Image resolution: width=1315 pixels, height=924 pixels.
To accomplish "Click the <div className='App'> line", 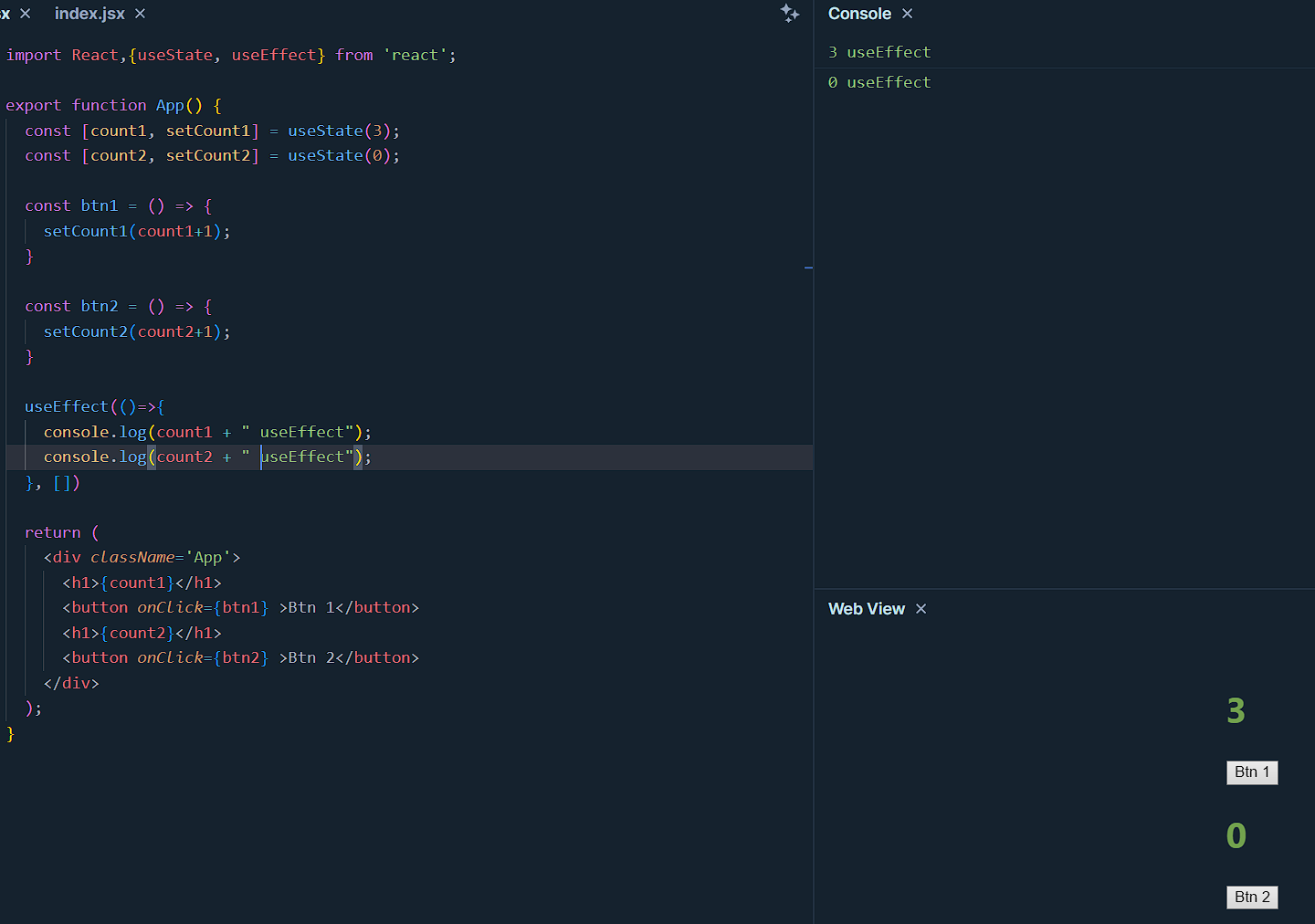I will tap(142, 557).
